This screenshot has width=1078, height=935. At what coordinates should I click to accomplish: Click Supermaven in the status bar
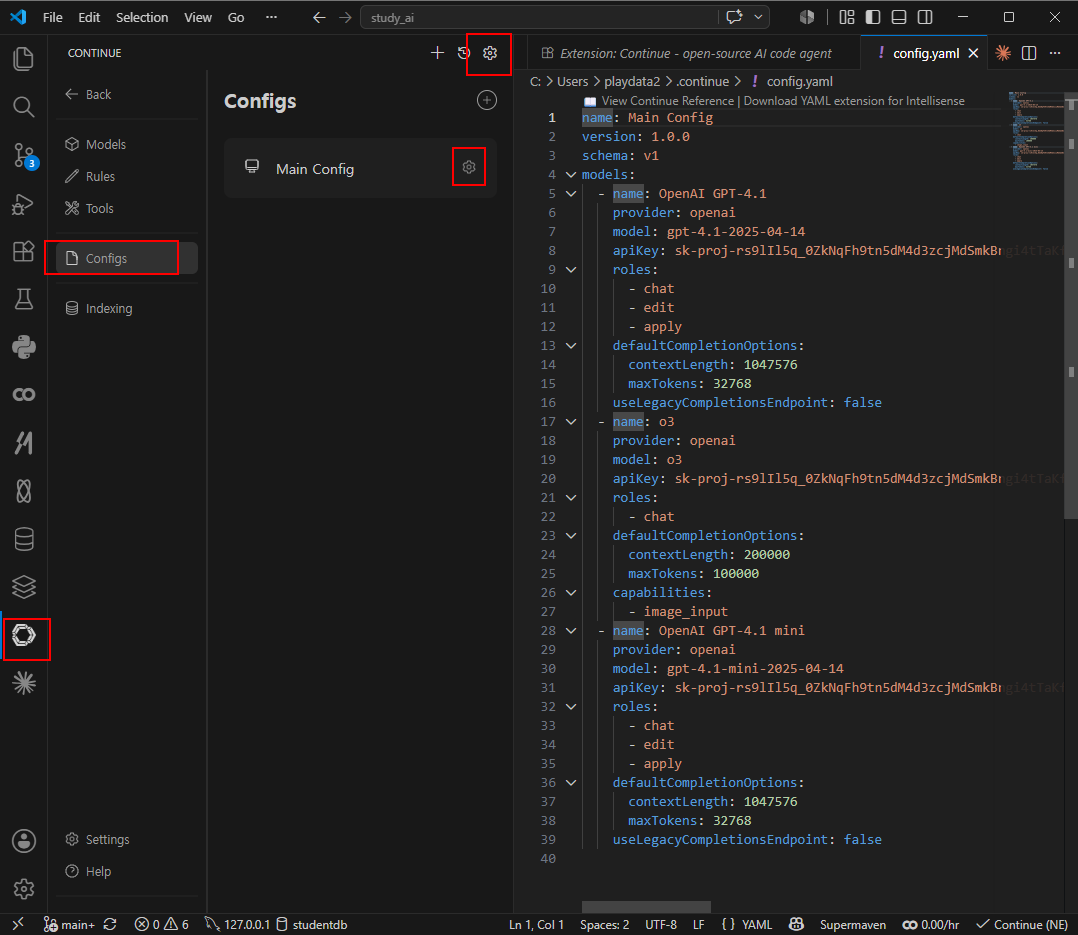coord(852,925)
